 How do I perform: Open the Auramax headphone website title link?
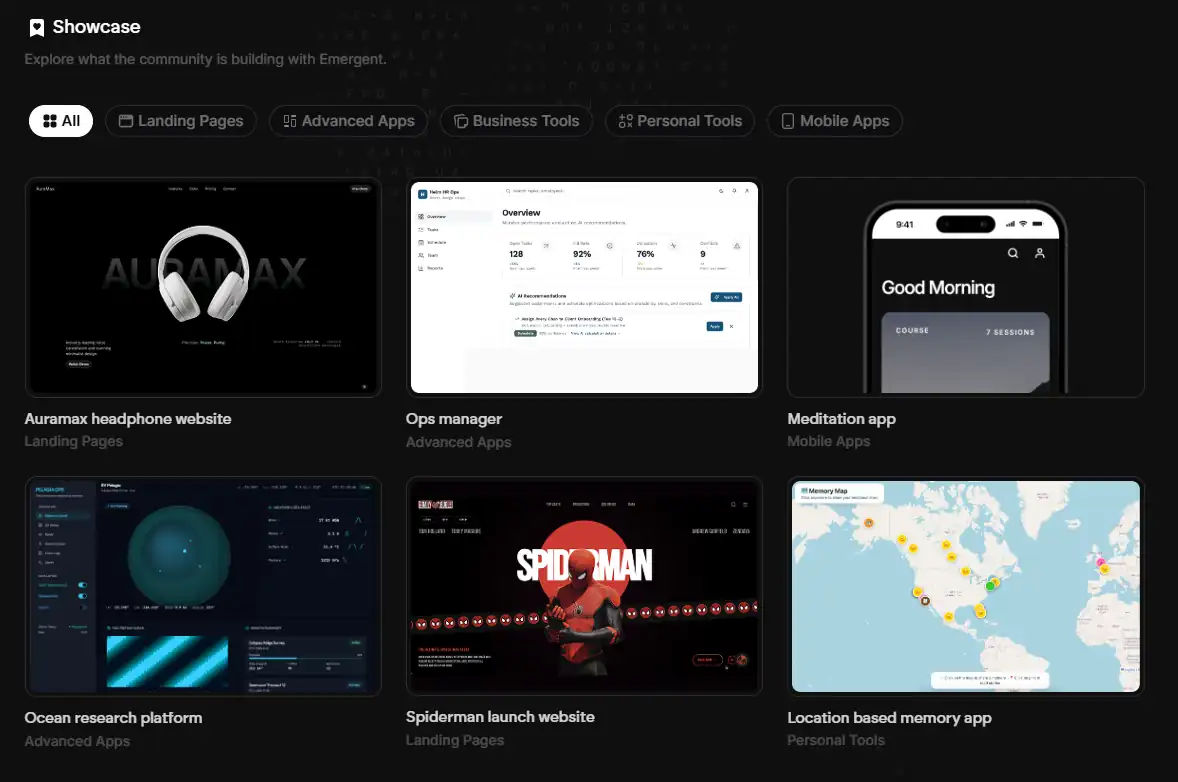click(128, 419)
